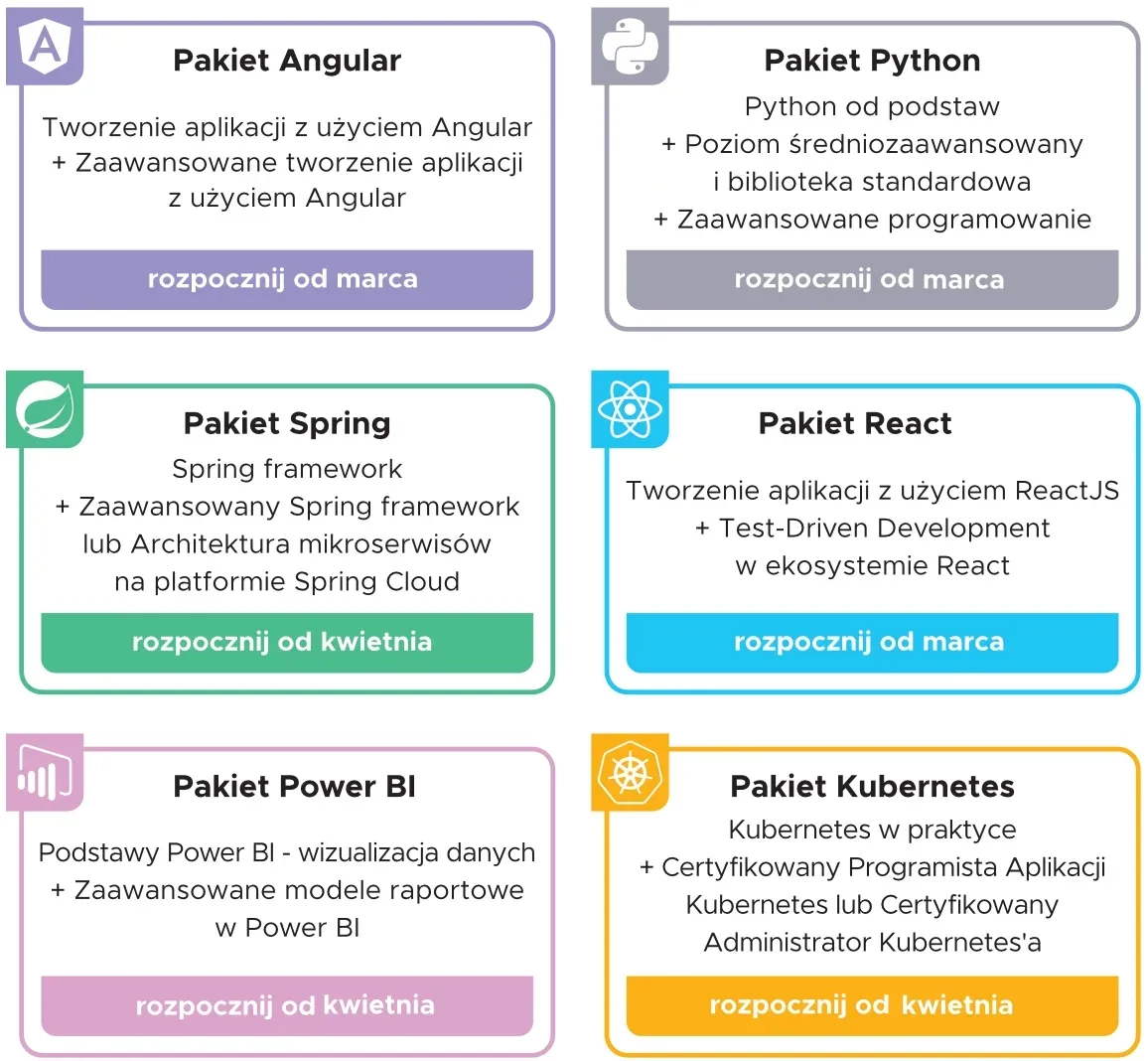Click the React atom logo icon
The image size is (1148, 1061).
(630, 409)
